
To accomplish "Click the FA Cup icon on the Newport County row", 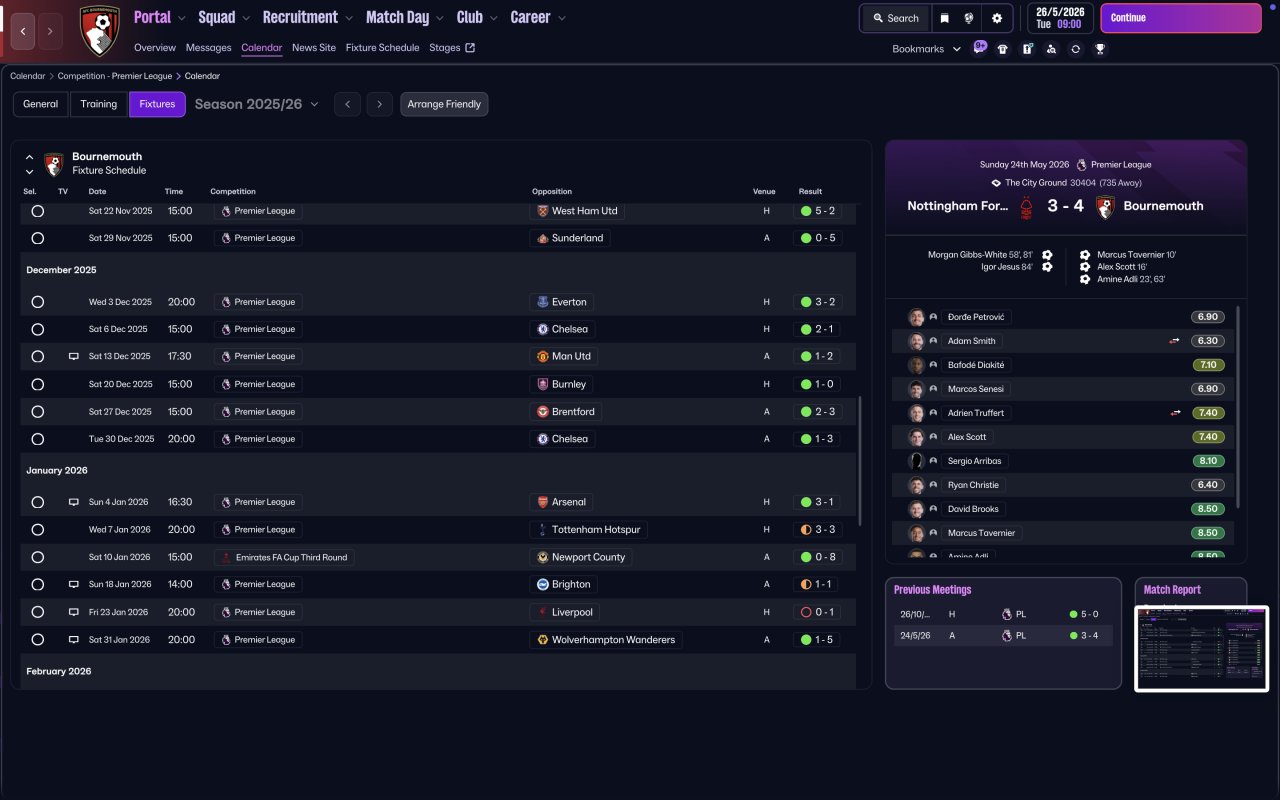I will 226,557.
